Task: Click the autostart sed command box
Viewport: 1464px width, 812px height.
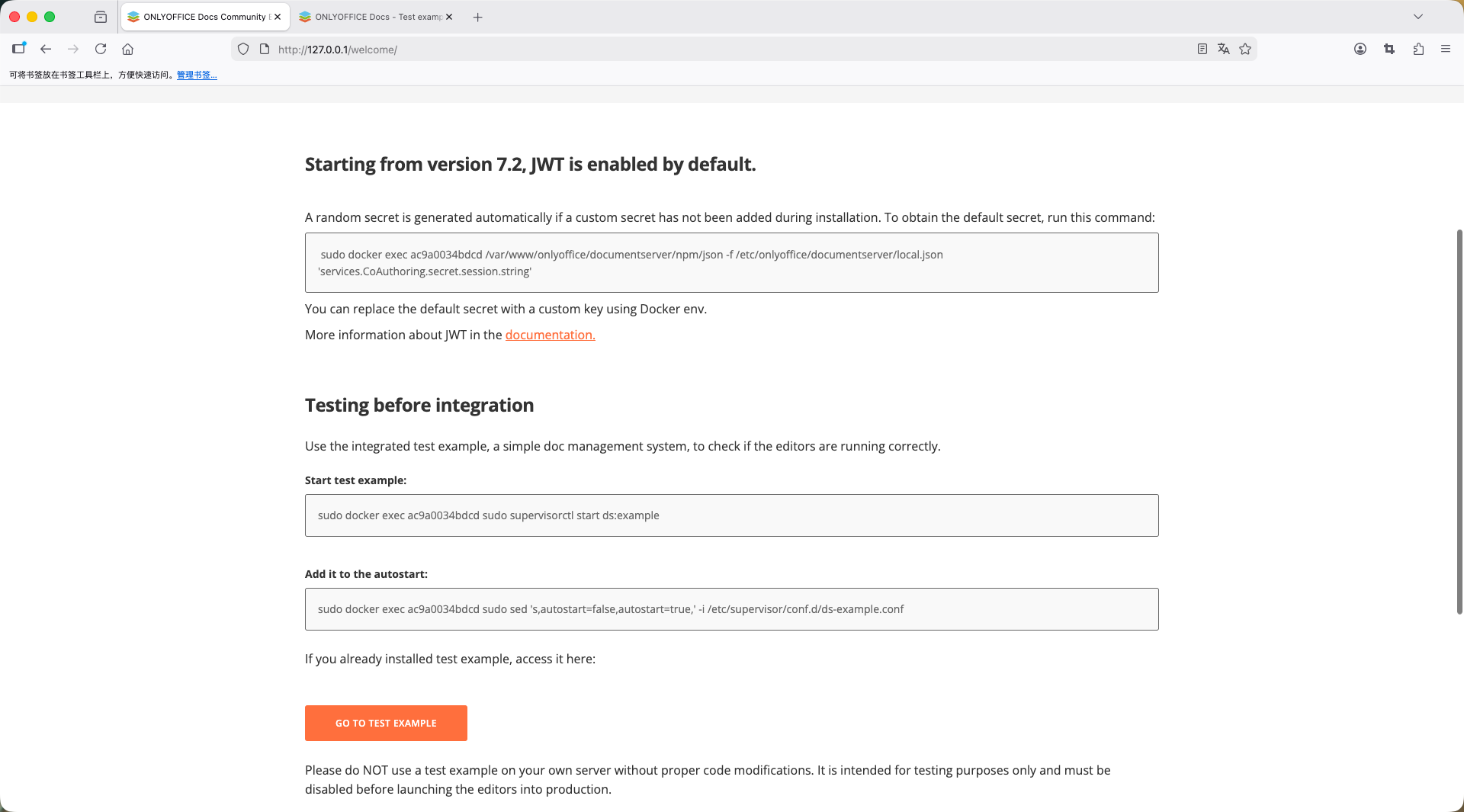Action: point(732,609)
